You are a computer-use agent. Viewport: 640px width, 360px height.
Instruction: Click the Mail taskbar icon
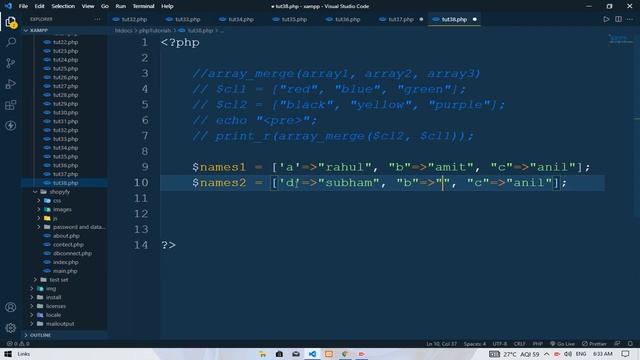tap(296, 354)
